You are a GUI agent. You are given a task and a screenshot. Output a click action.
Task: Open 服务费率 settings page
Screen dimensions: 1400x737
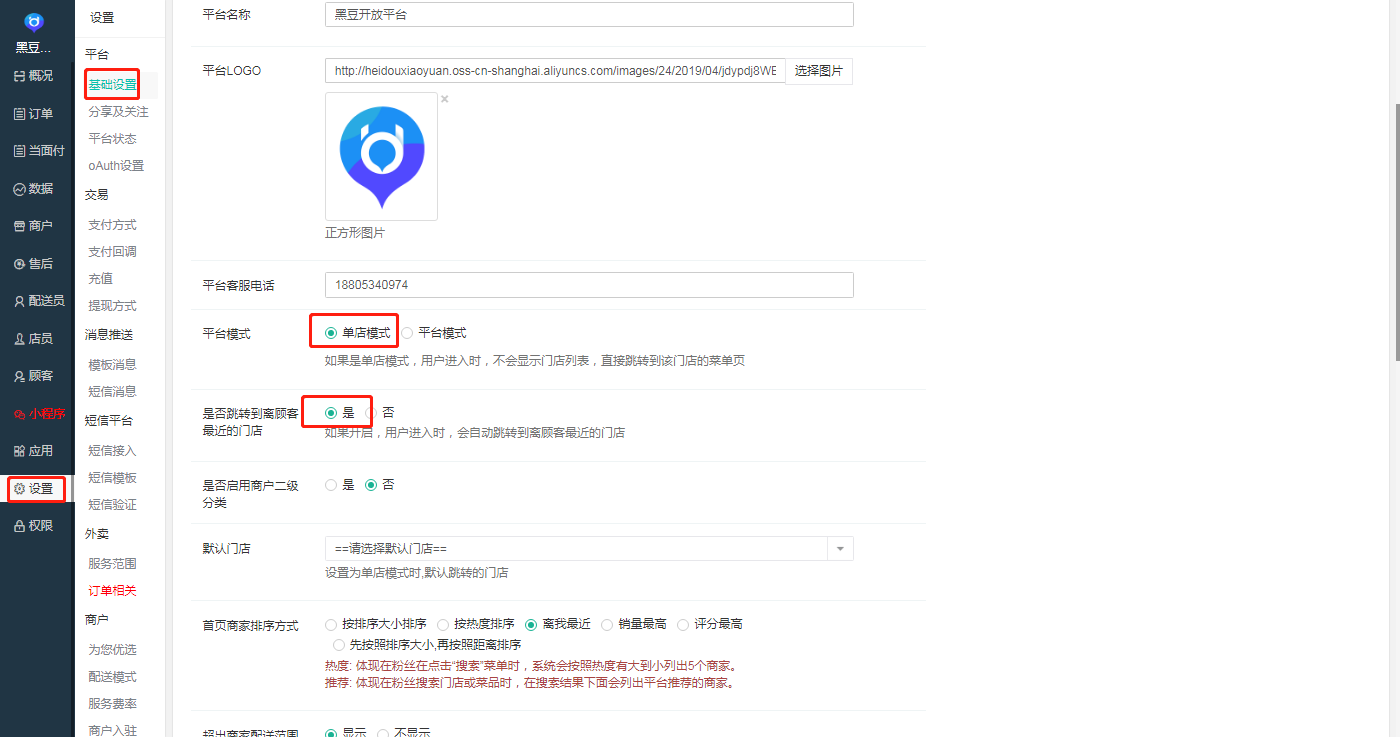tap(112, 704)
